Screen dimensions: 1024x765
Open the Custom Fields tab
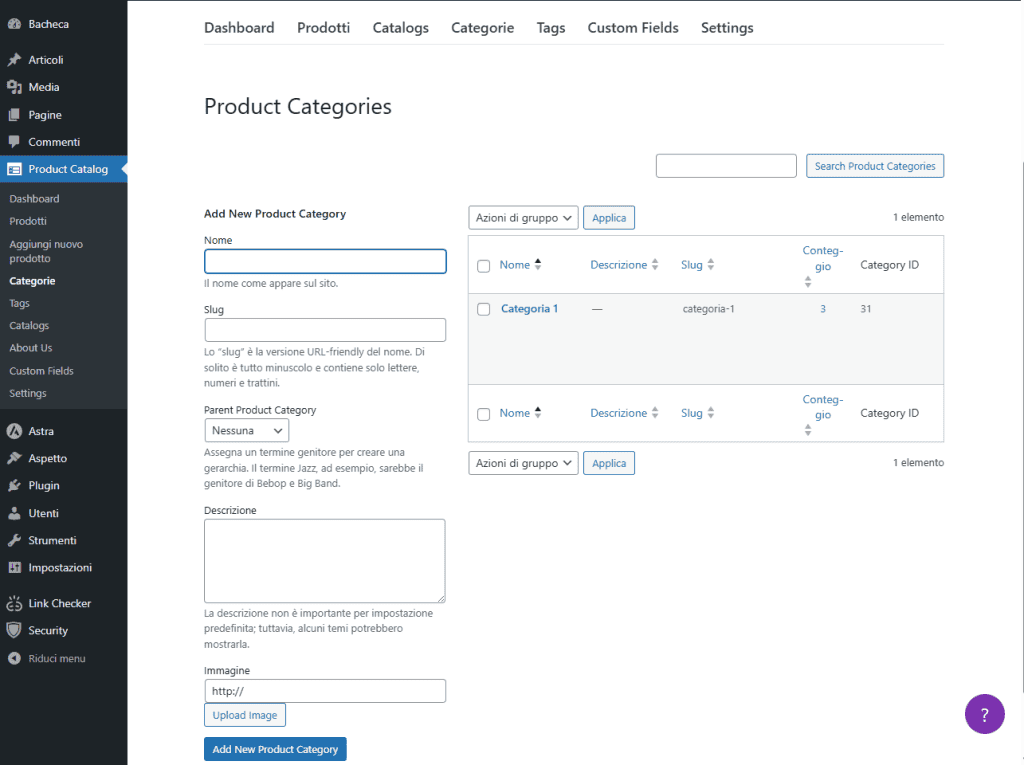632,28
